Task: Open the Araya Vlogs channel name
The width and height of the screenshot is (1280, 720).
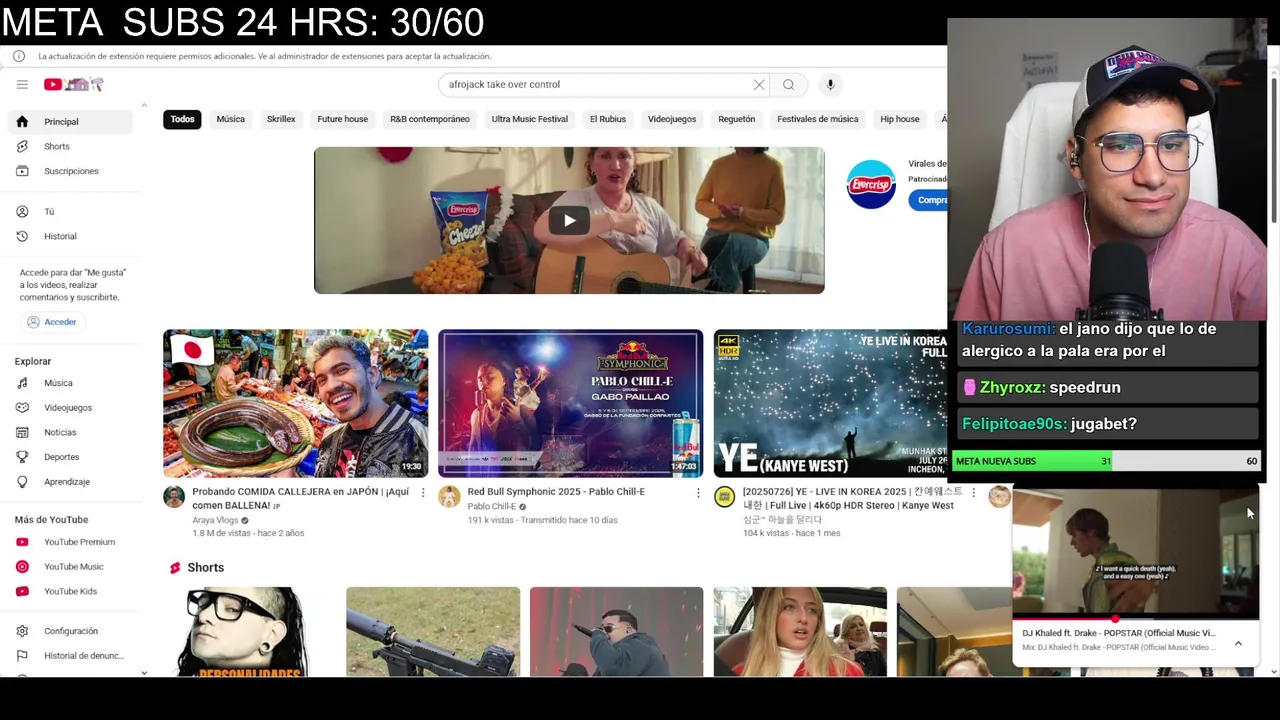Action: 216,520
